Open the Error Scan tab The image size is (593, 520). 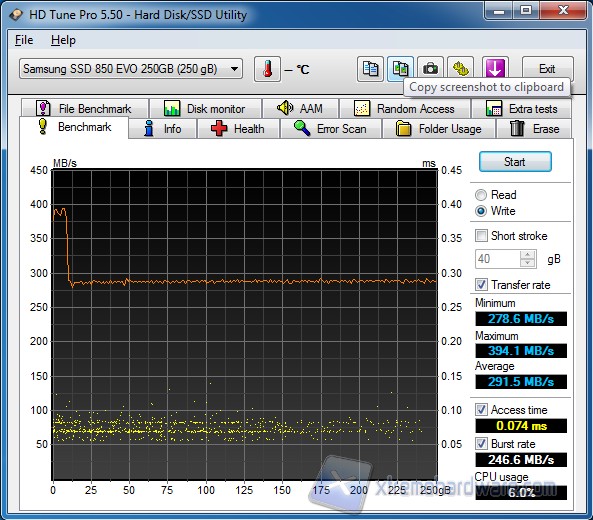[x=331, y=129]
